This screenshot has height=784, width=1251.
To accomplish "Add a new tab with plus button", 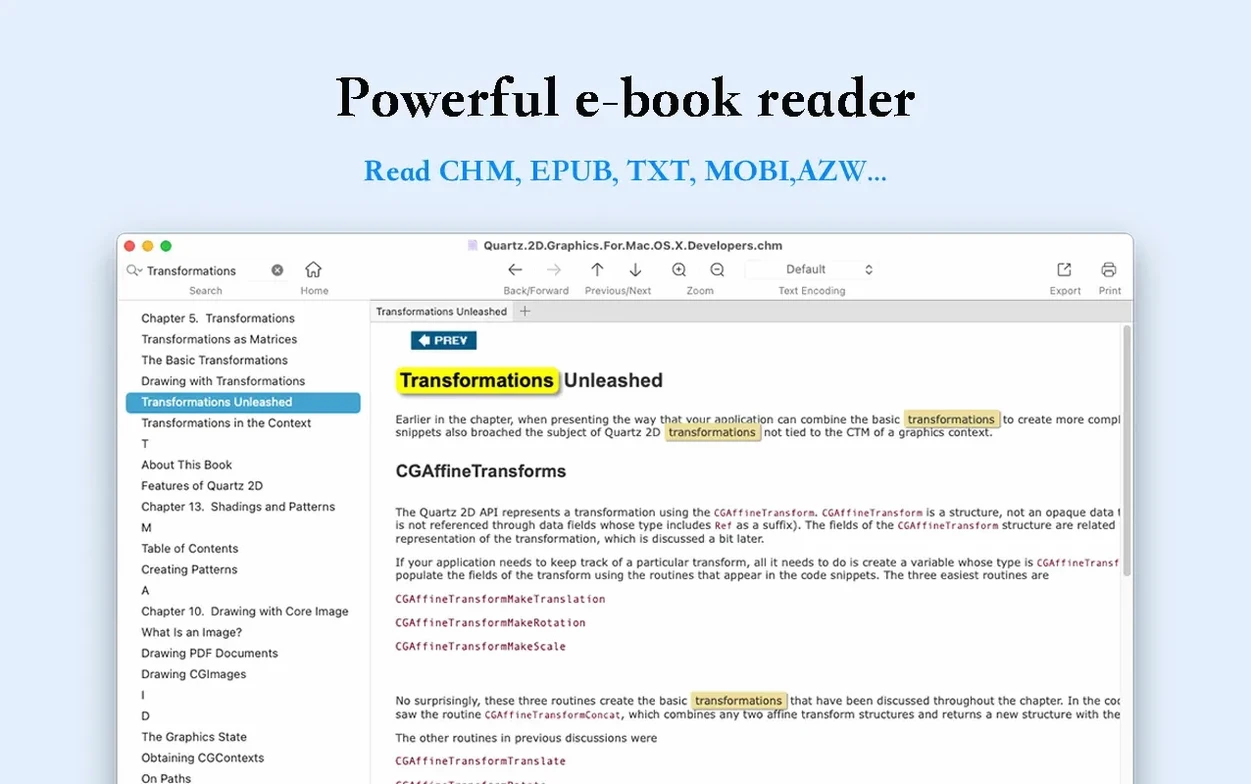I will click(525, 311).
